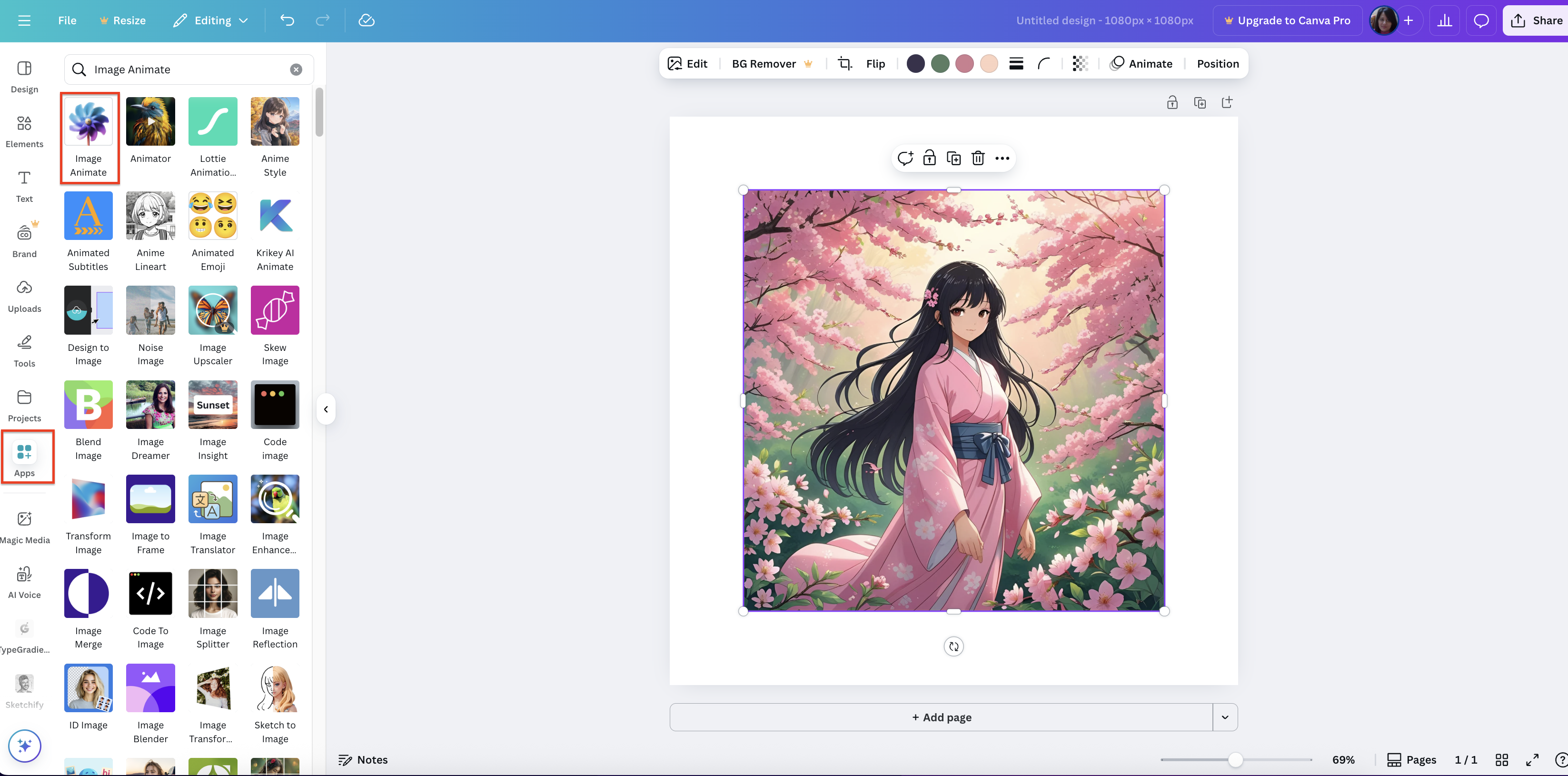Click the undo arrow icon
Screen dimensions: 1568x776
(x=287, y=20)
